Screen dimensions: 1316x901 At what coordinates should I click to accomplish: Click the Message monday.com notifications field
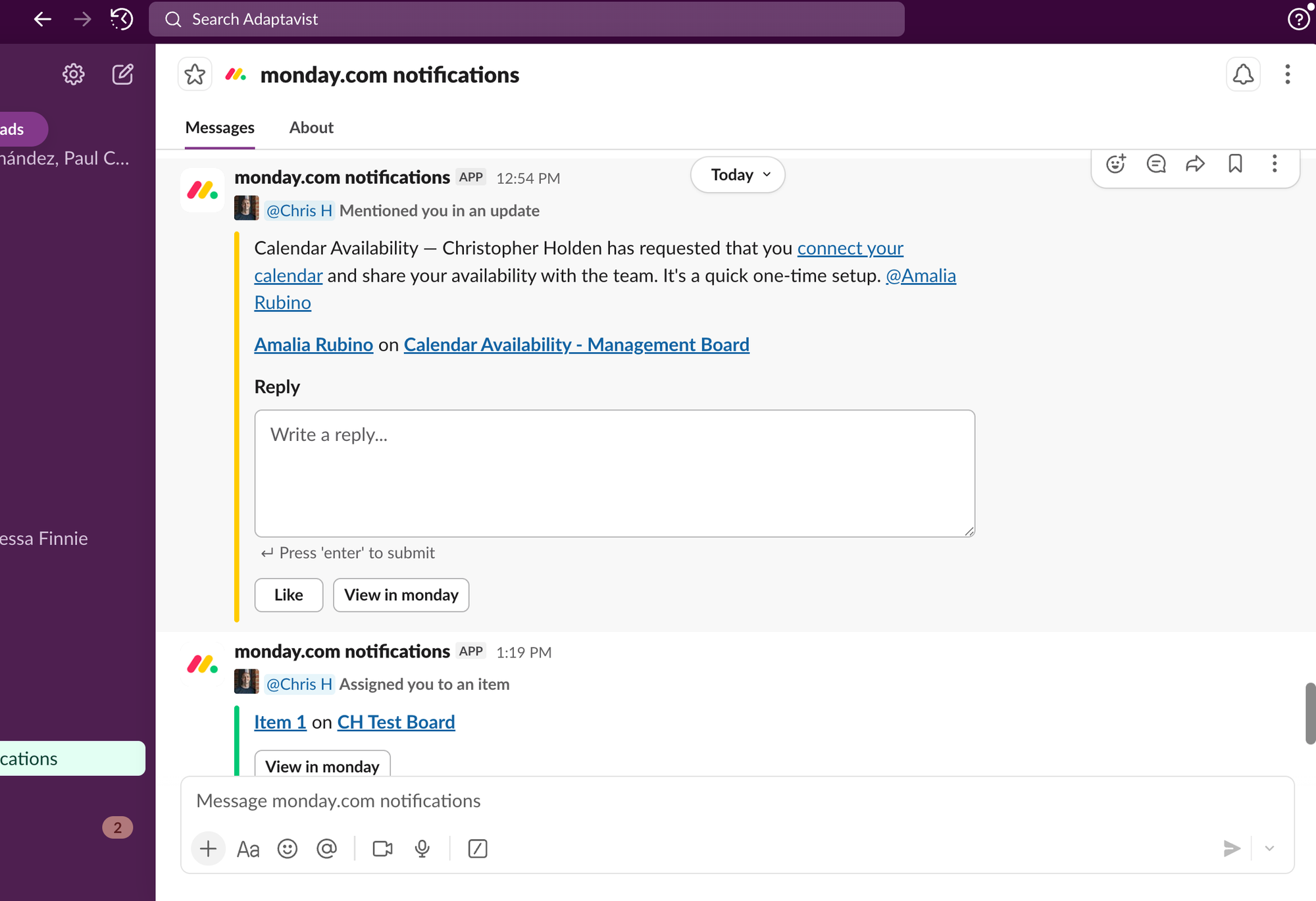[x=737, y=801]
